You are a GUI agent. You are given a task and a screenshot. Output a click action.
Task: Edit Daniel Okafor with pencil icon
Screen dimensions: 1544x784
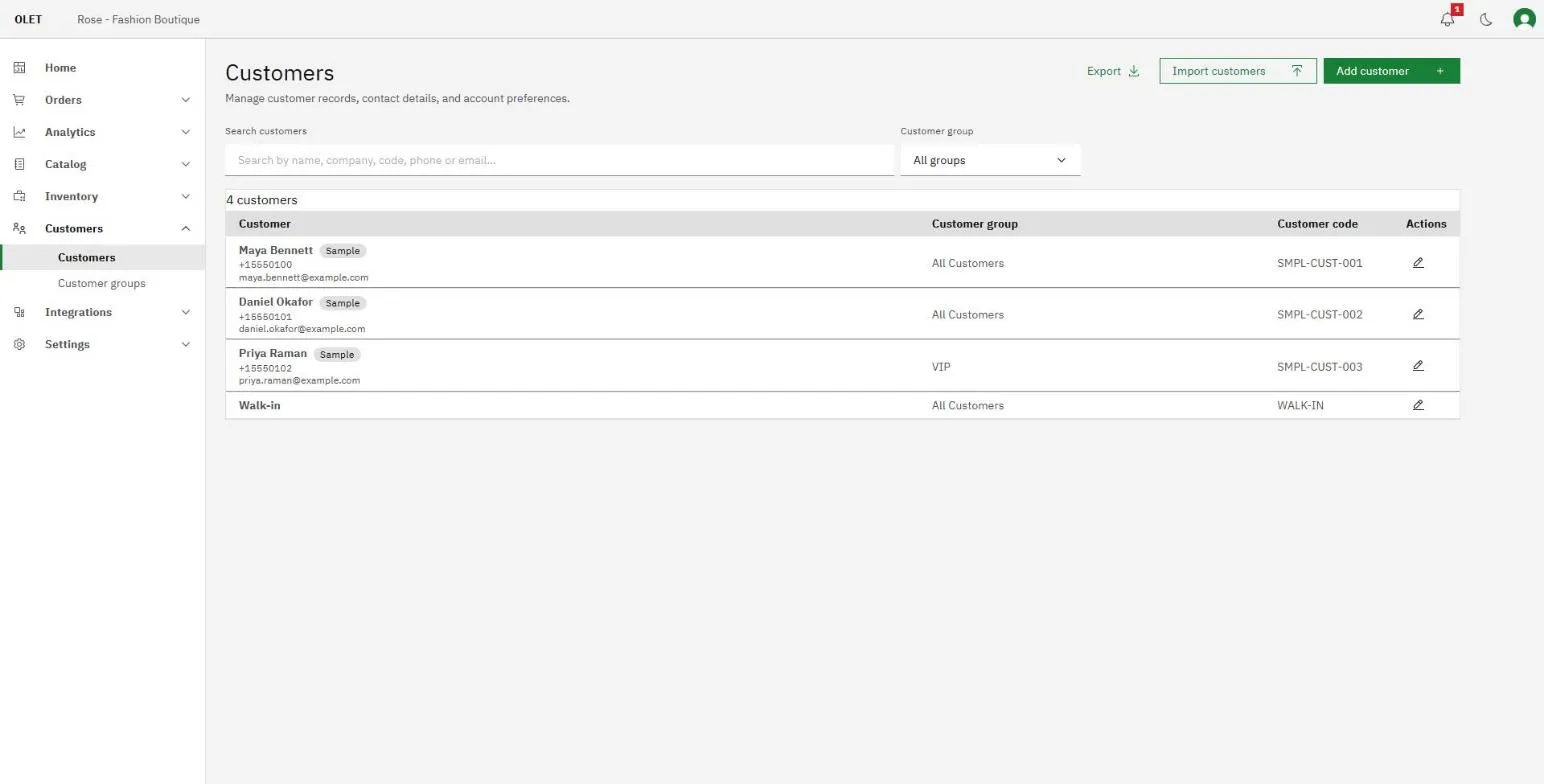point(1418,314)
